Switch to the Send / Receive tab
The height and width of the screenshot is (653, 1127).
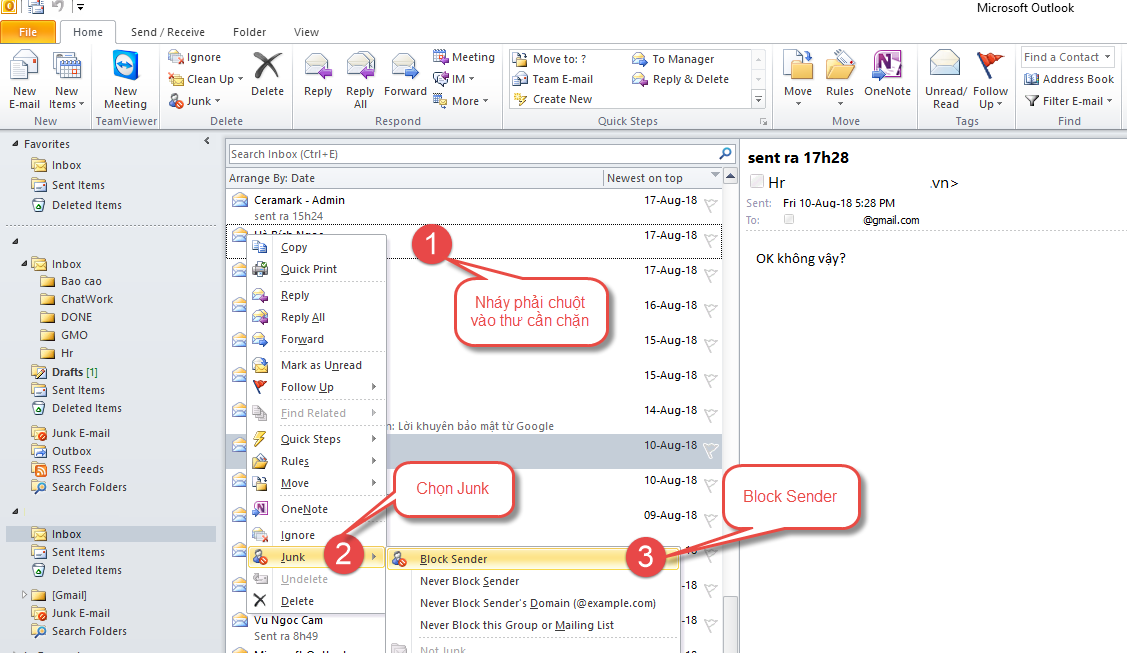[167, 32]
